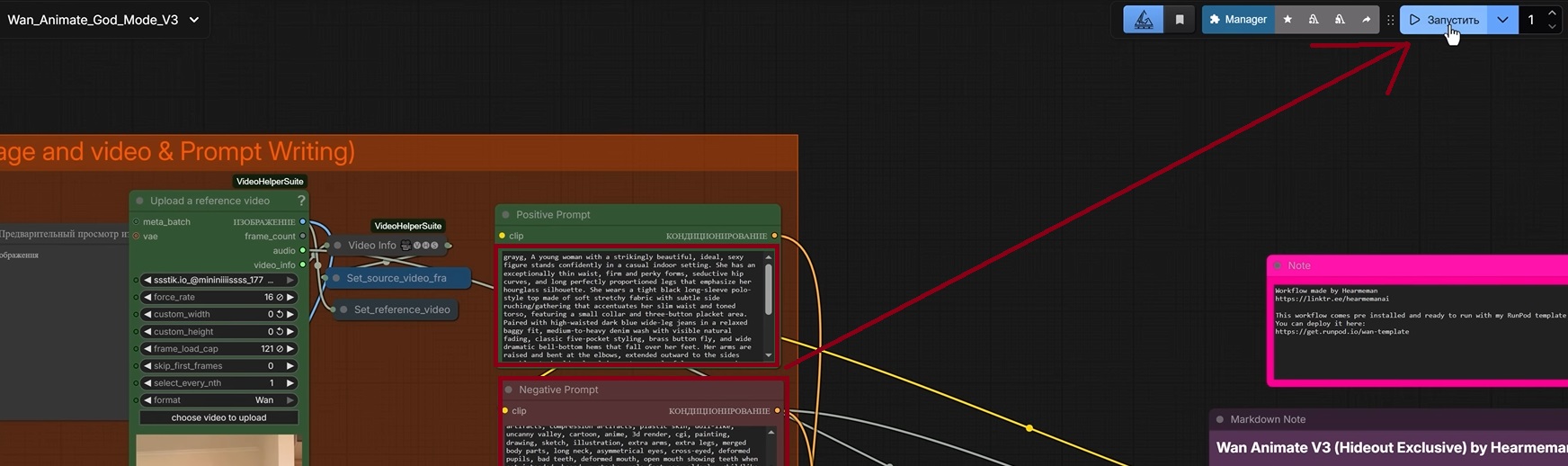Click the meta_batch input socket
Viewport: 1568px width, 466px height.
(137, 221)
